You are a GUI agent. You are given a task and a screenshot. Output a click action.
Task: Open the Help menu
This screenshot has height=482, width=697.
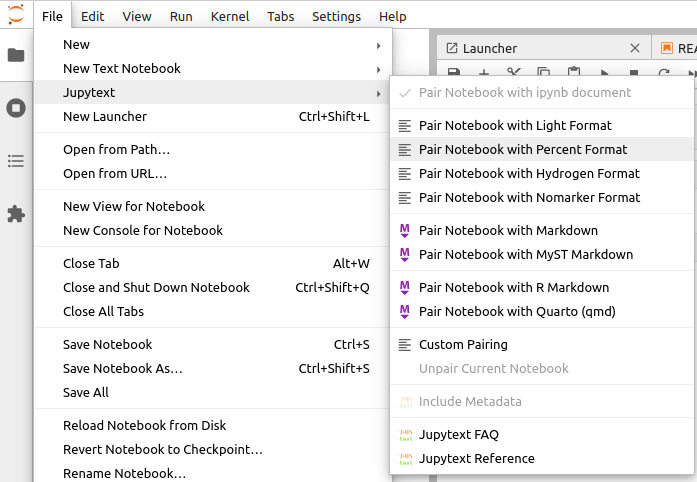tap(393, 16)
